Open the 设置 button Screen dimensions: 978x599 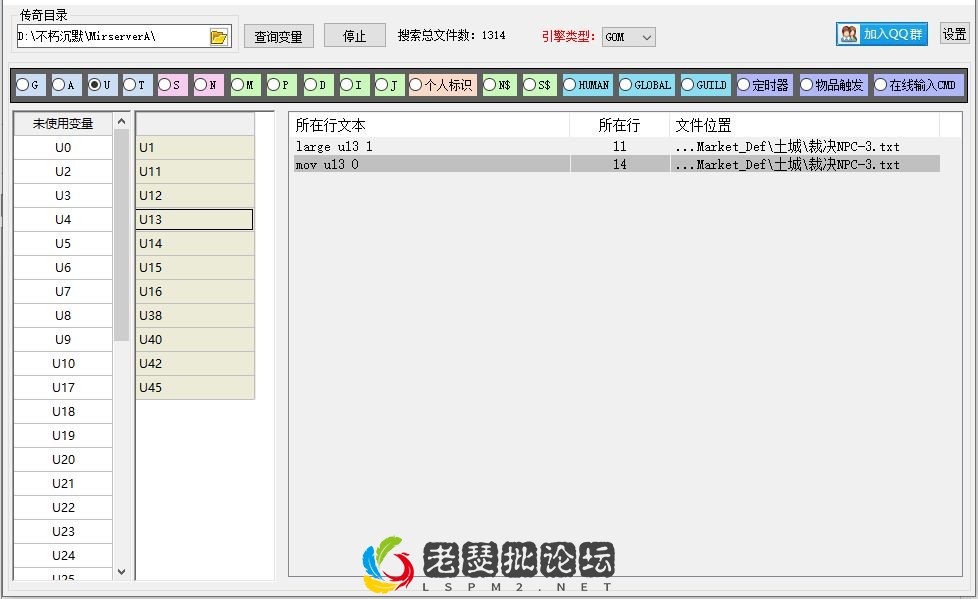pos(954,34)
